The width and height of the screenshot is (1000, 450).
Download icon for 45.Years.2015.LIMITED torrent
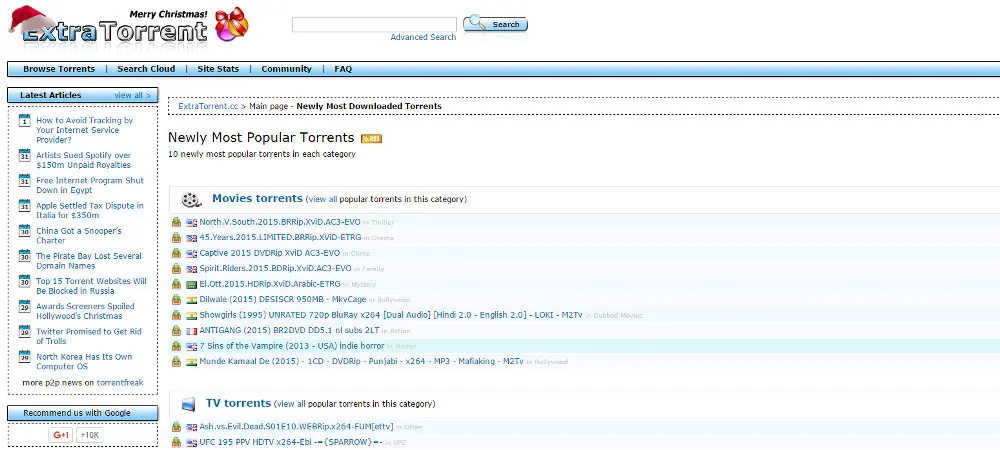pos(177,238)
